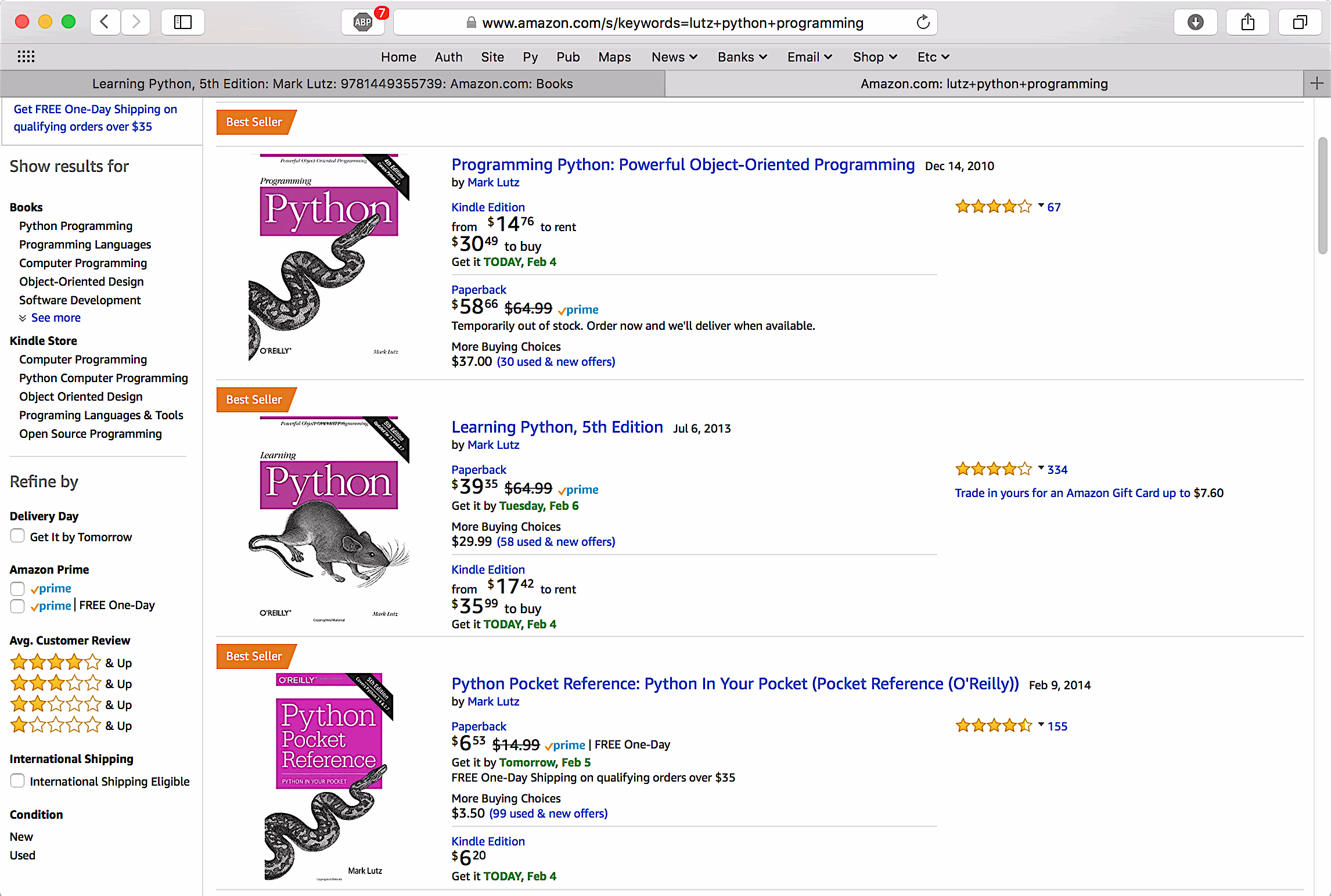This screenshot has height=896, width=1331.
Task: Open the Adblock Plus extension
Action: click(363, 23)
